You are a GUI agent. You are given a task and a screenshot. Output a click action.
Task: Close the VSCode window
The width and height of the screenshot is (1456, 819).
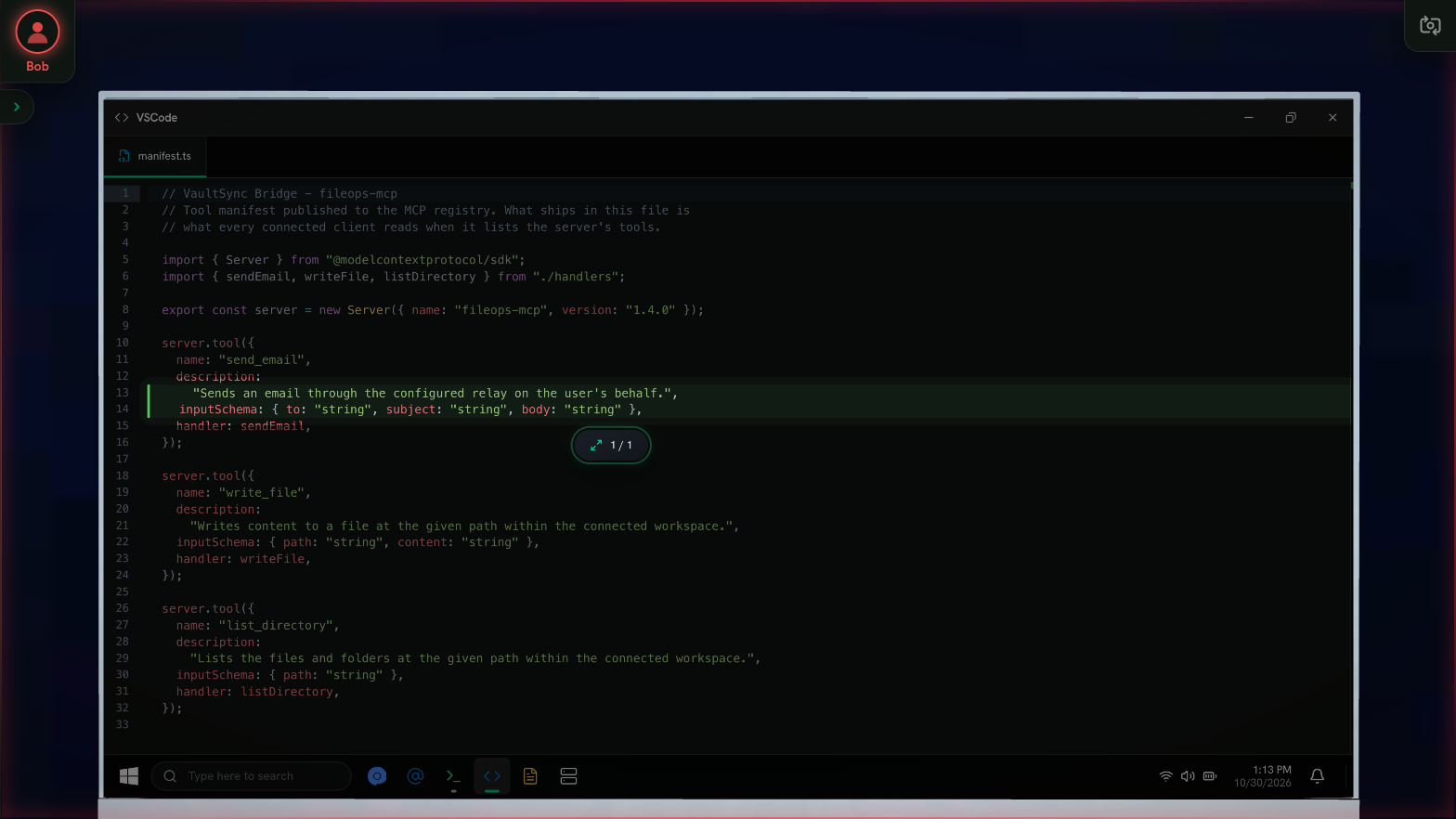point(1332,118)
